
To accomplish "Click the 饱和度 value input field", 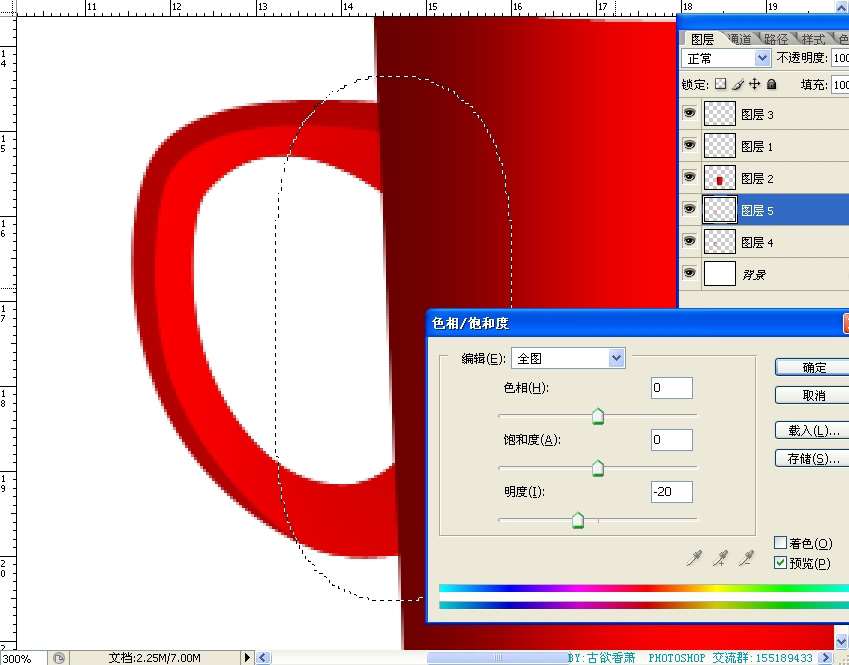I will [x=671, y=440].
